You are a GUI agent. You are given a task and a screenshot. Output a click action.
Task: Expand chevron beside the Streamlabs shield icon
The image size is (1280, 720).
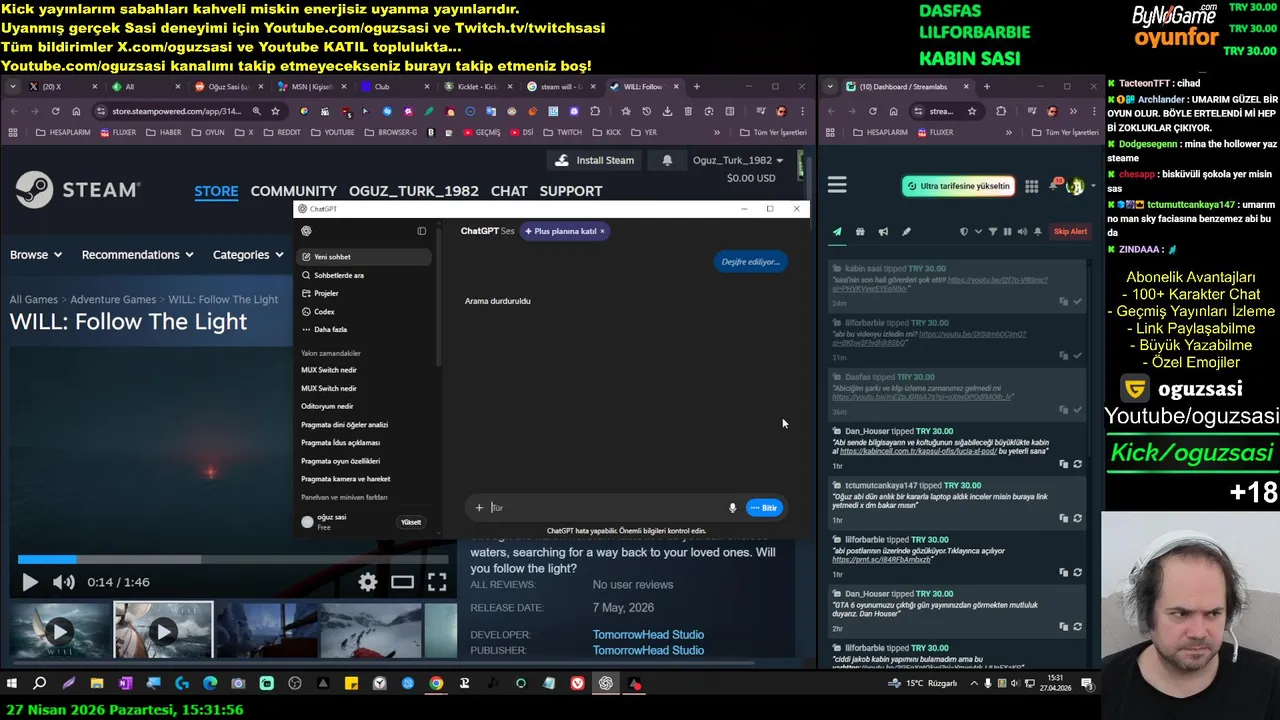[978, 232]
